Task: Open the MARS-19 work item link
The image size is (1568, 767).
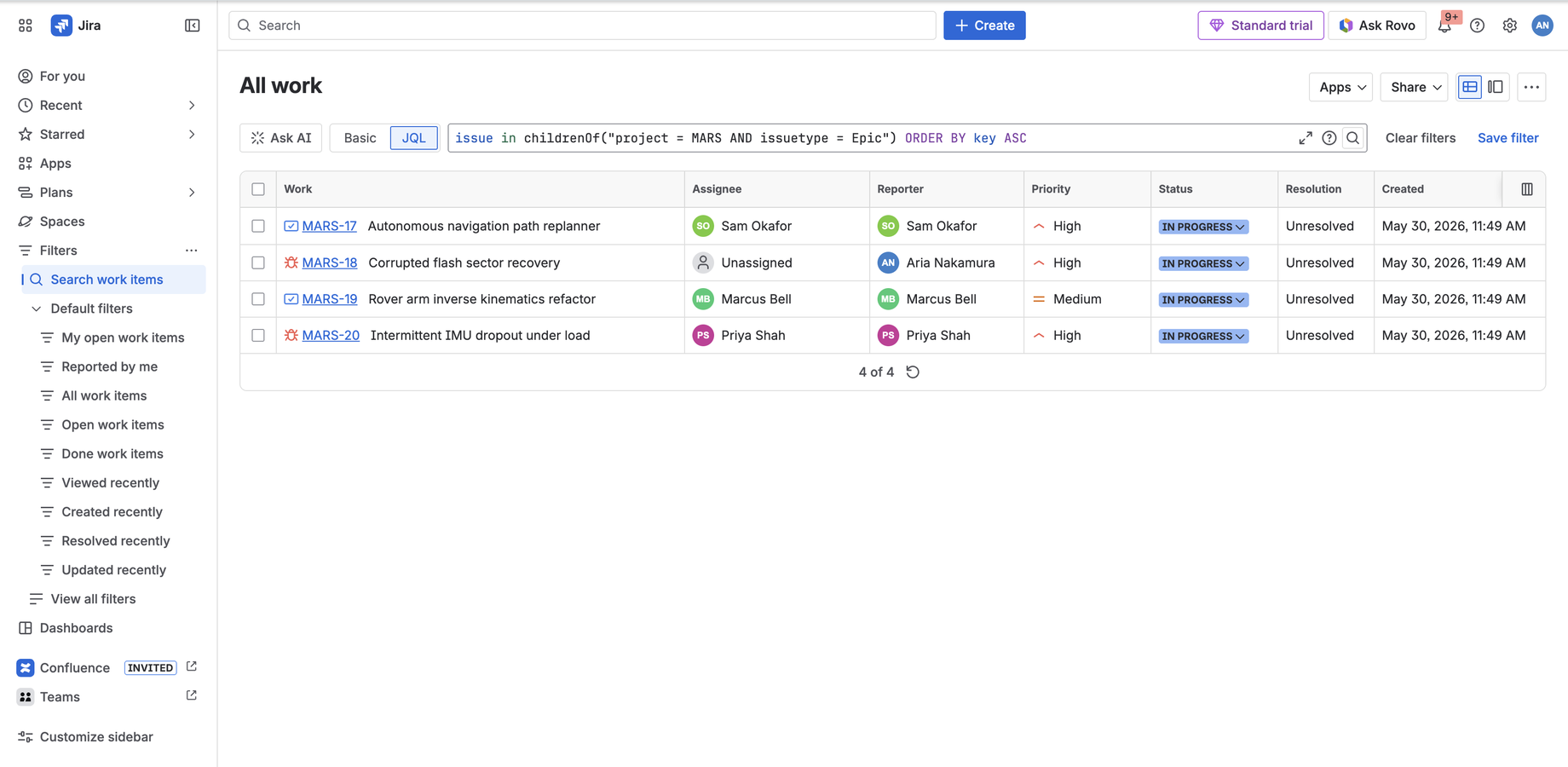Action: 329,299
